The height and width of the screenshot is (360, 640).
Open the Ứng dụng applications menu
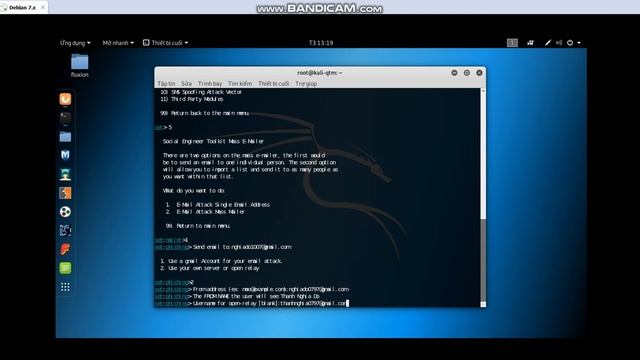(75, 43)
